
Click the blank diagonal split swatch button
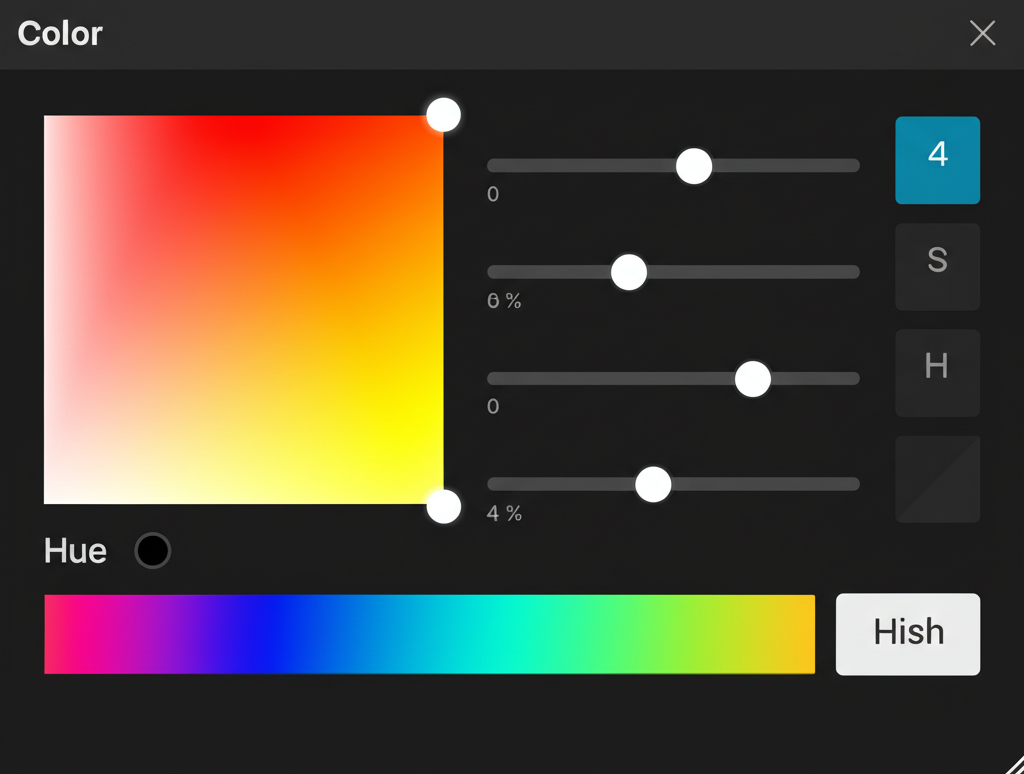coord(937,479)
